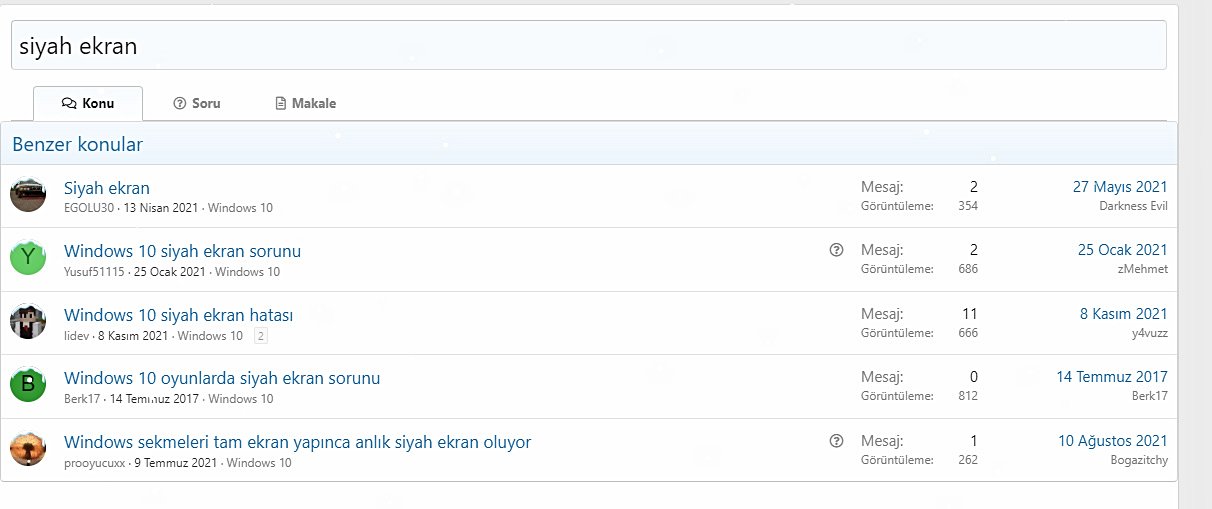The height and width of the screenshot is (509, 1212).
Task: Click question icon beside Windows 10 siyah ekran sorunu
Action: coord(837,250)
